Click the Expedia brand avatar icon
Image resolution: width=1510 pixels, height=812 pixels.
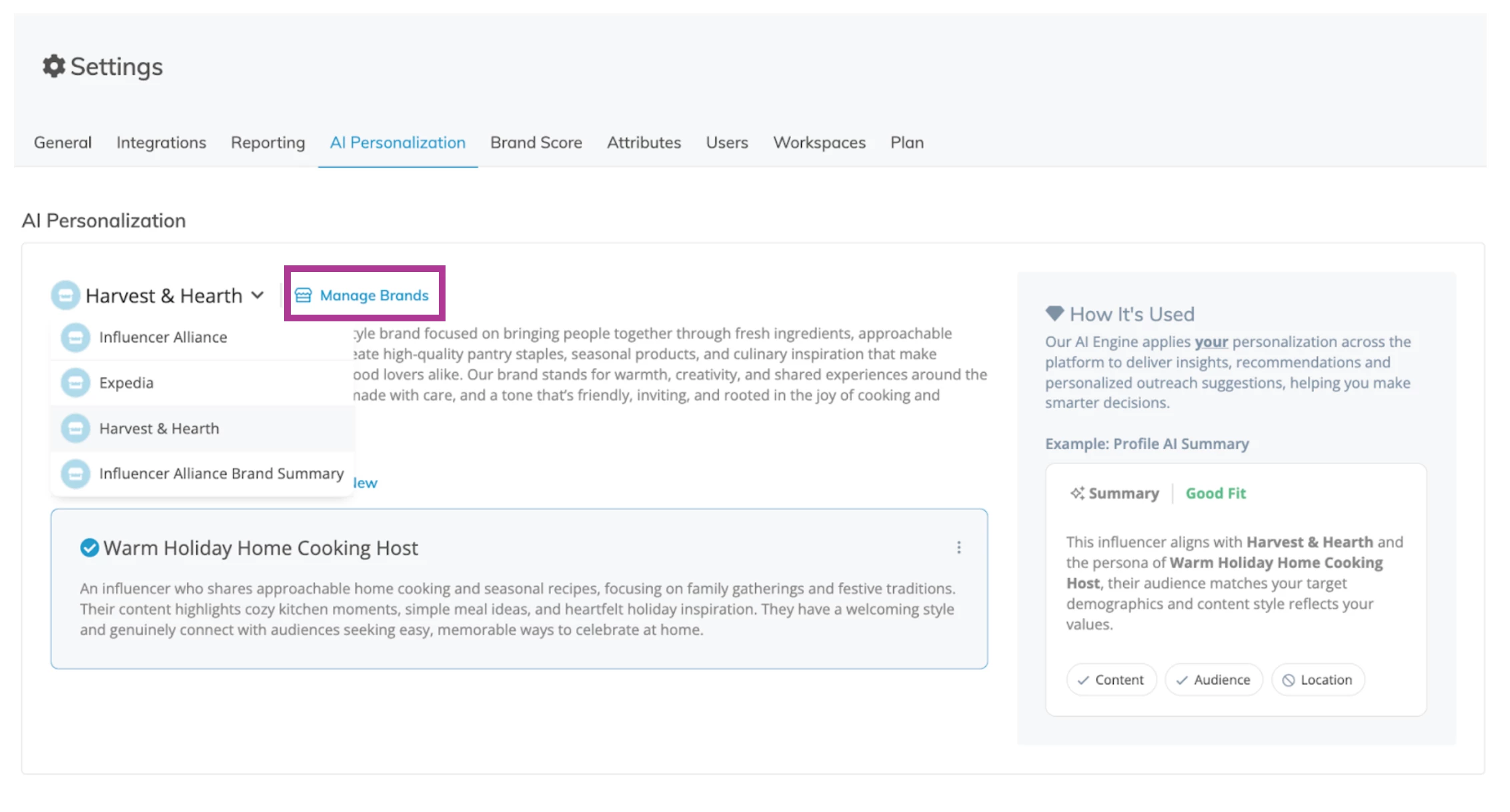[x=75, y=383]
